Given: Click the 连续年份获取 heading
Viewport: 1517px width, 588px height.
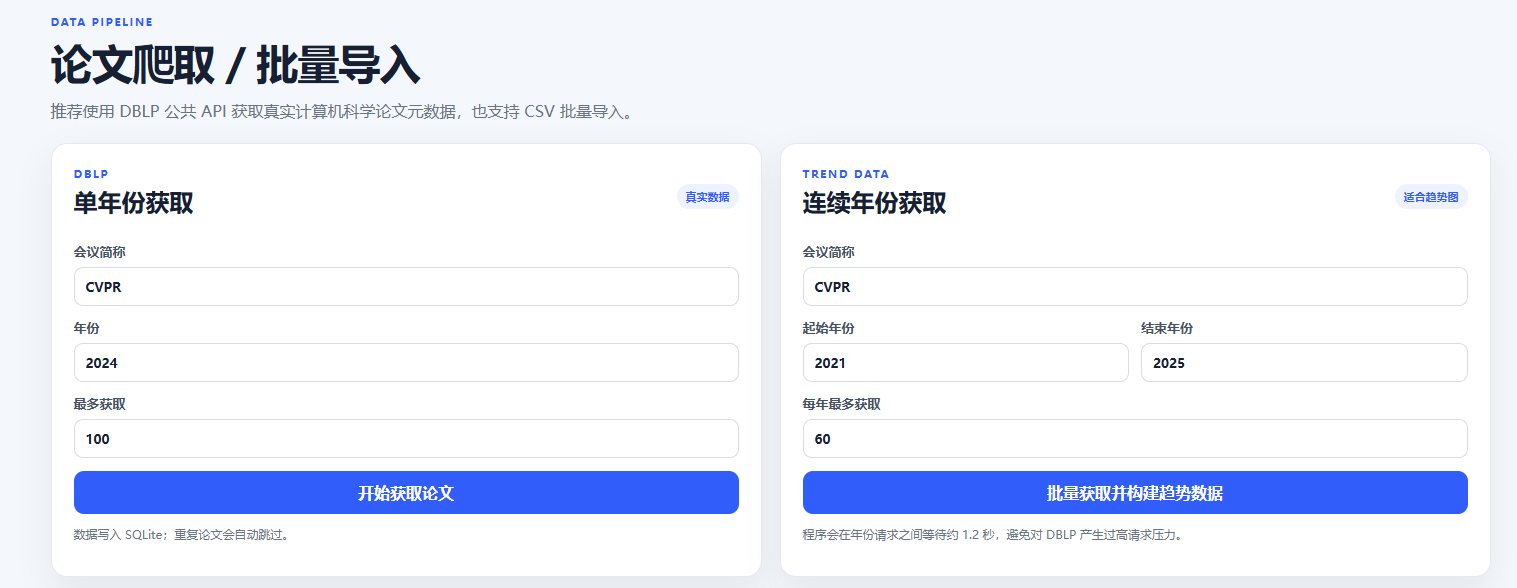Looking at the screenshot, I should (875, 203).
